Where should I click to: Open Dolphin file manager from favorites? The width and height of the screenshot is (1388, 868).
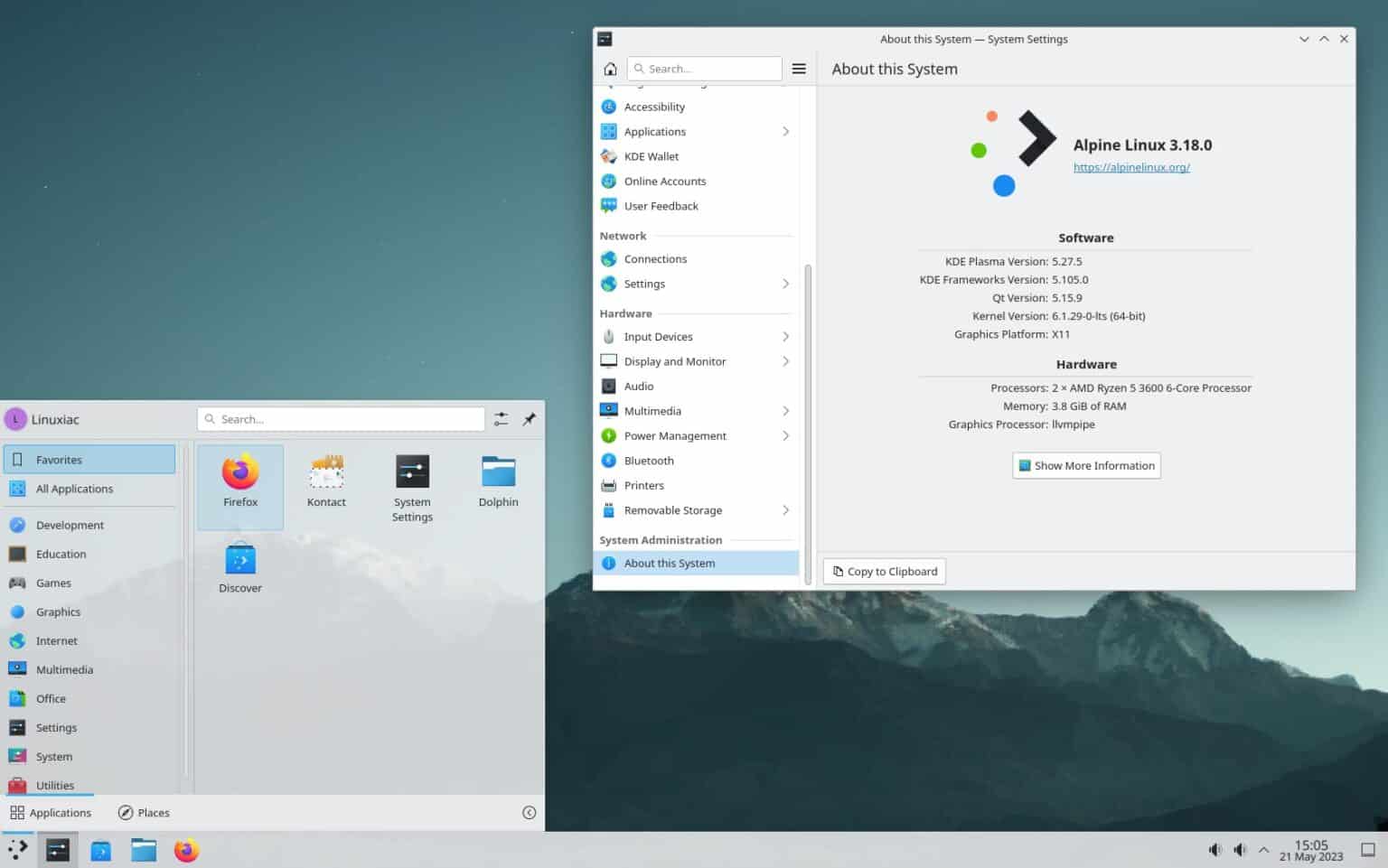(x=498, y=479)
